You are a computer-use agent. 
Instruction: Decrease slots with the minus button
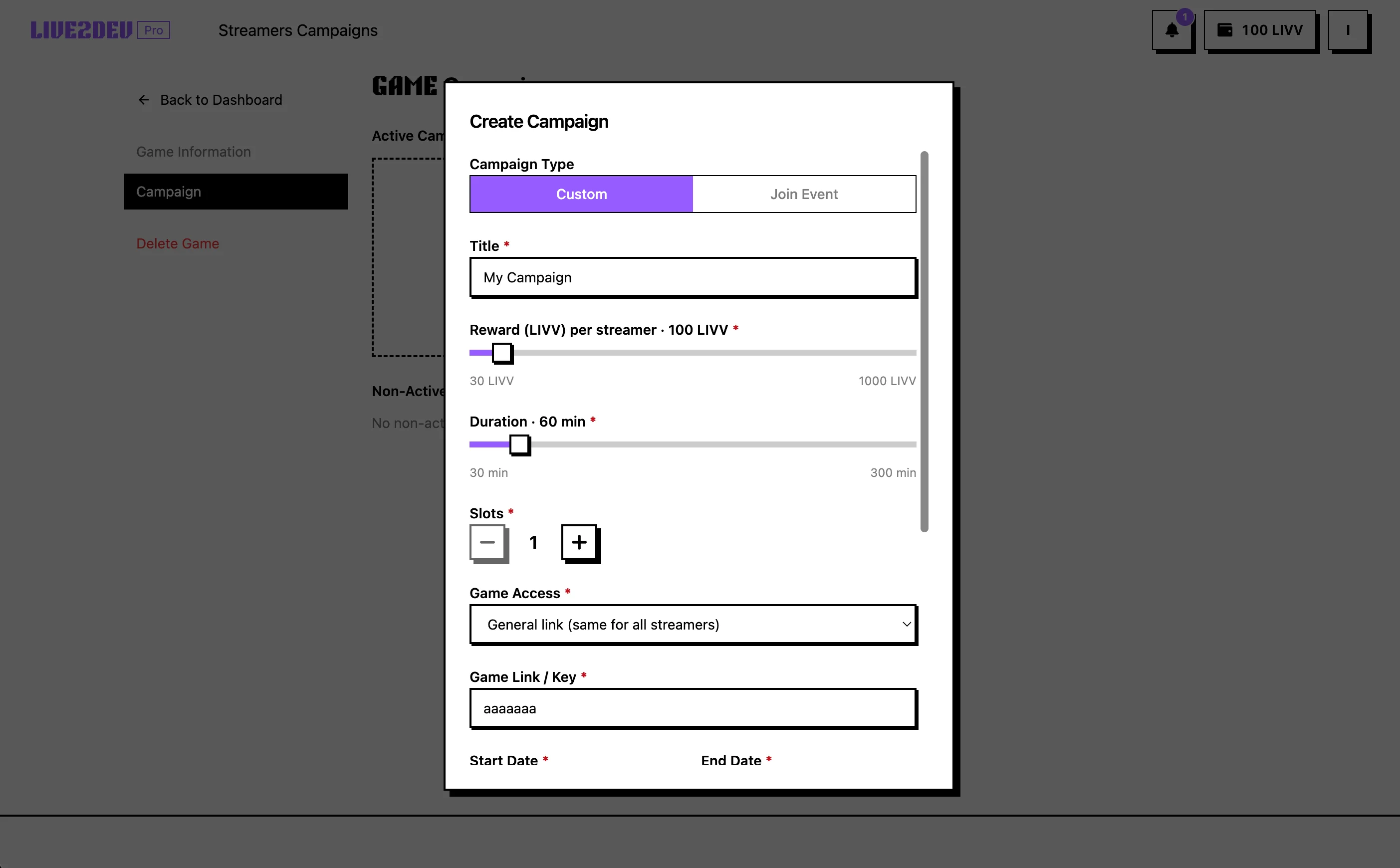tap(488, 542)
